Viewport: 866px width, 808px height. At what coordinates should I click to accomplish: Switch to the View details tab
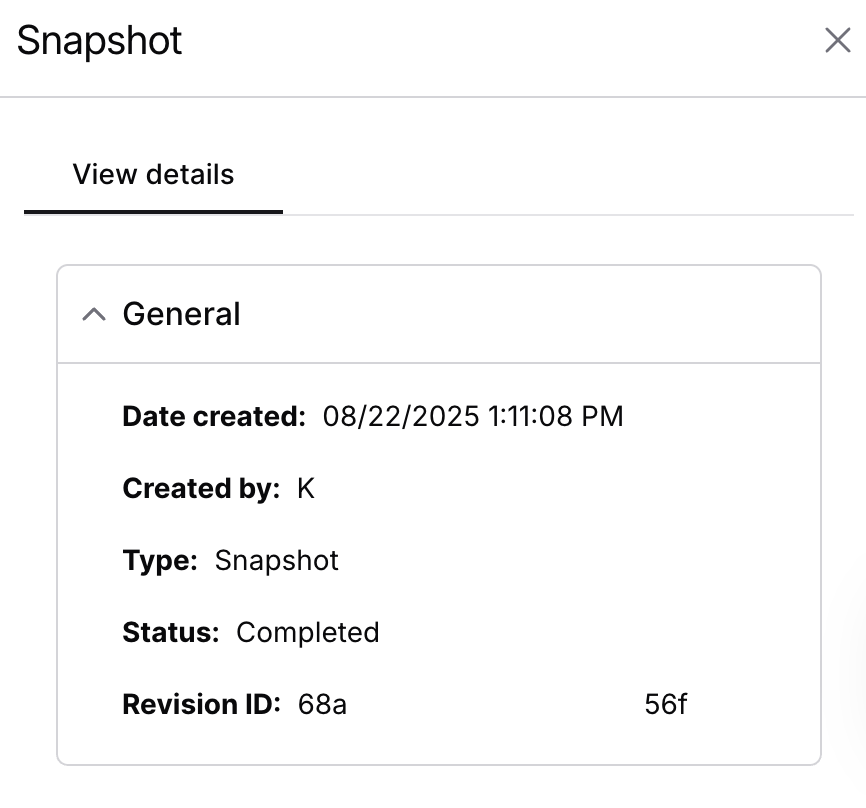coord(153,175)
